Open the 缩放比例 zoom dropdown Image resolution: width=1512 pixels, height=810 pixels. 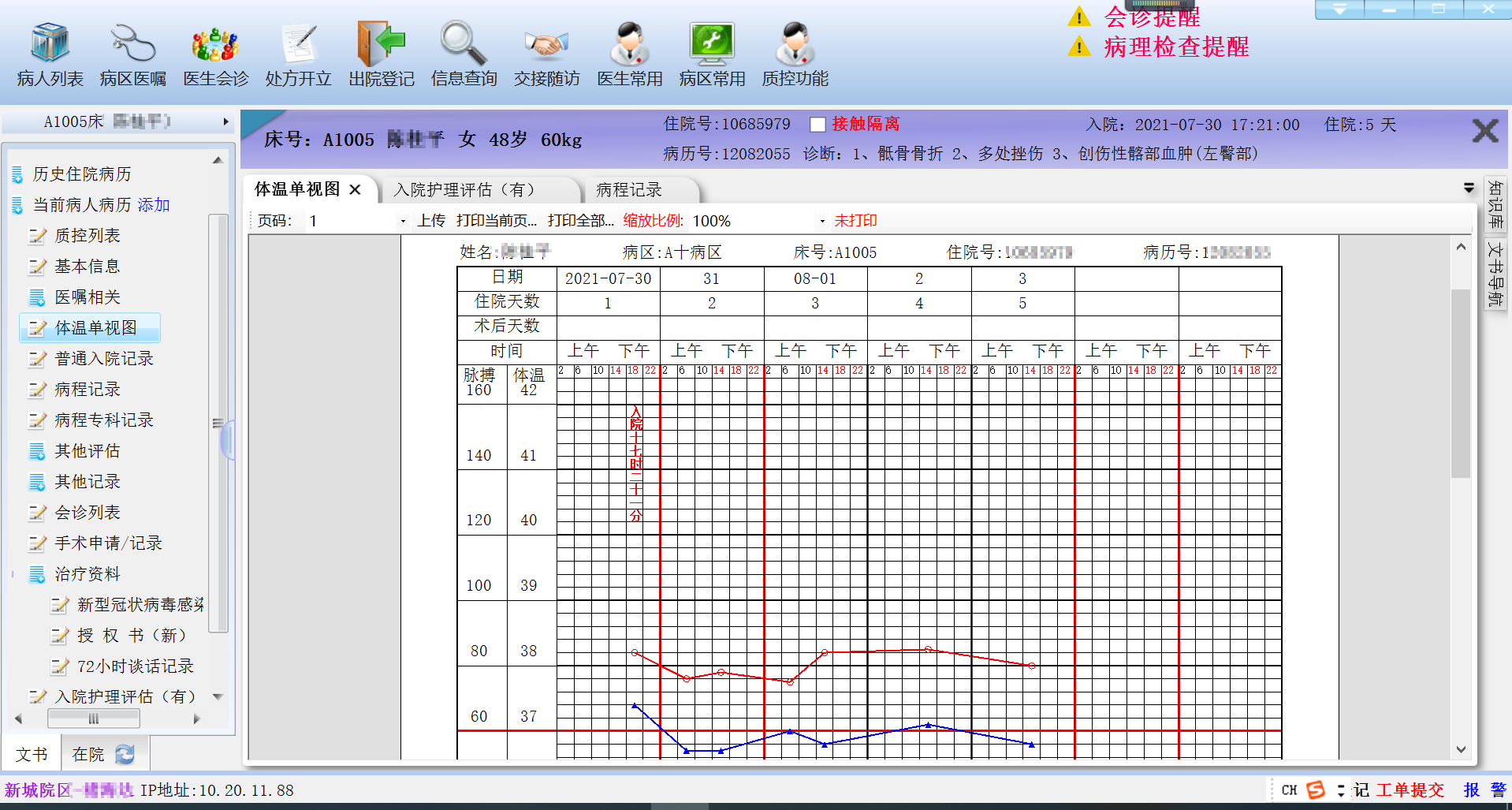tap(822, 222)
